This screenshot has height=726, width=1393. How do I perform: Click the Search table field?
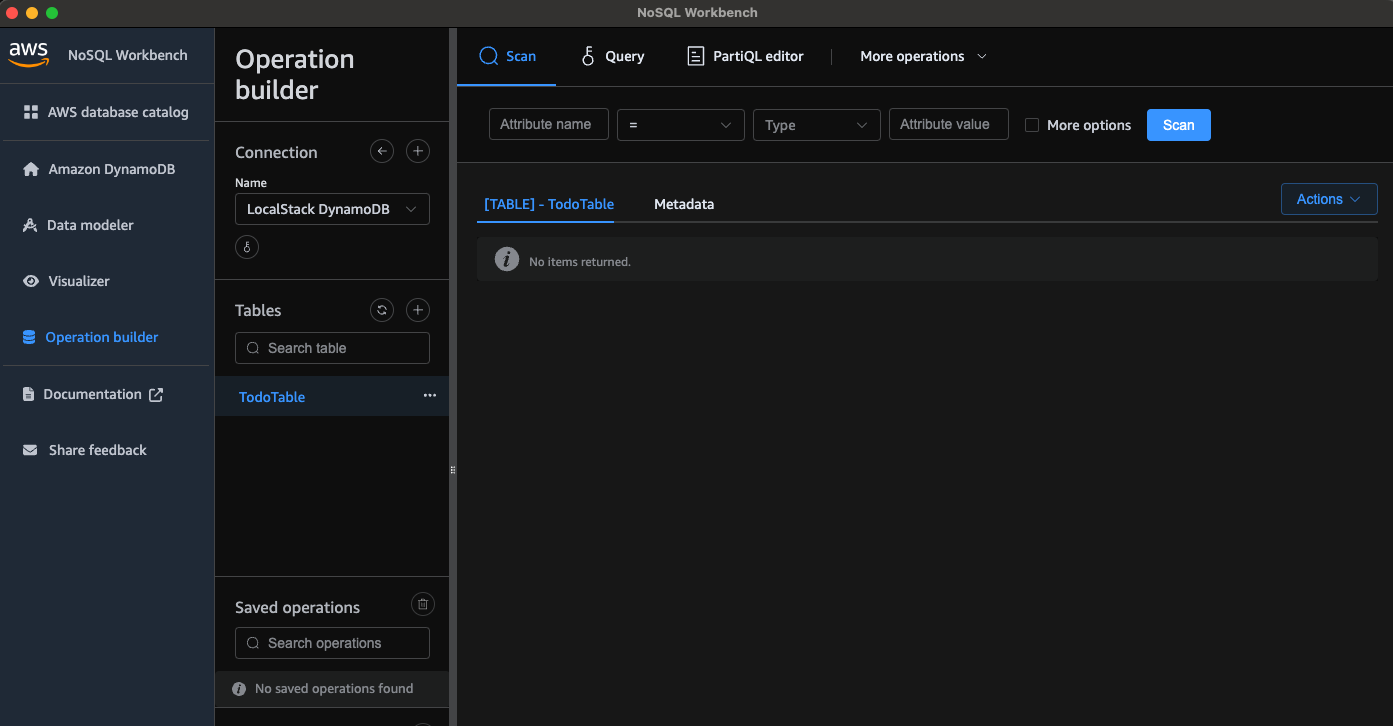[332, 348]
